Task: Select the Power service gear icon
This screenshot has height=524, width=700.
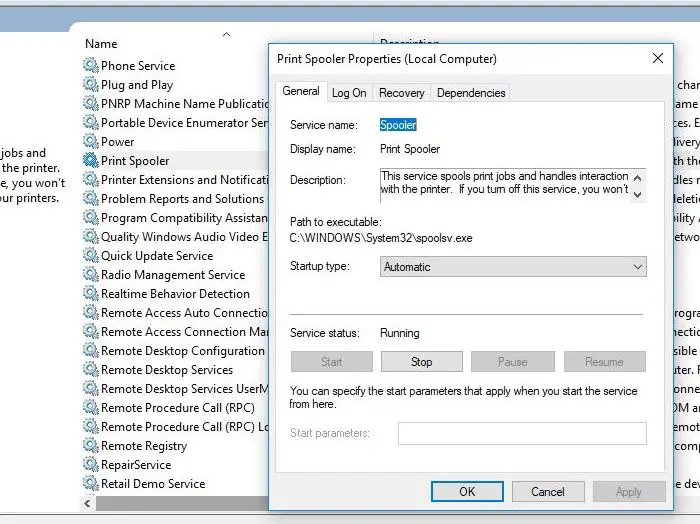Action: point(91,142)
